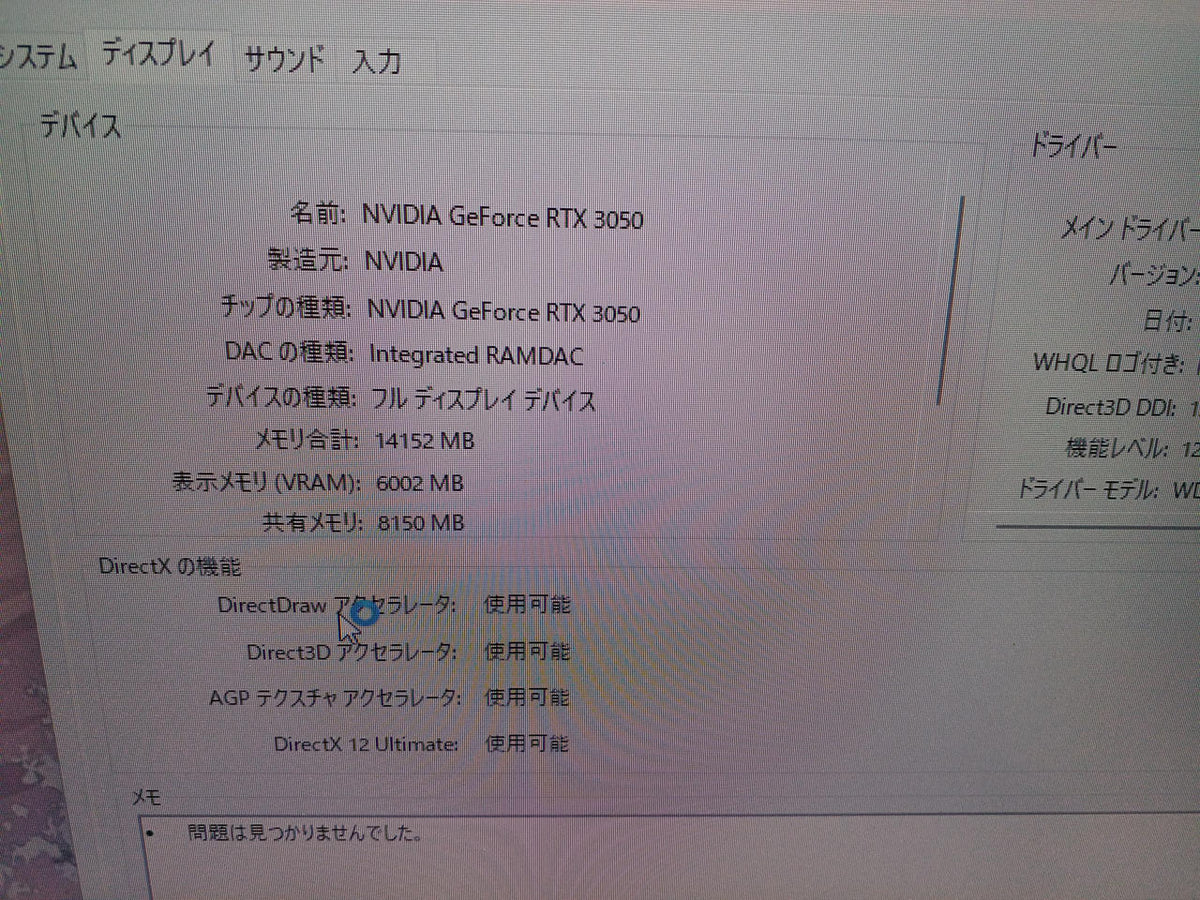1200x900 pixels.
Task: Click the DirectX 12 Ultimate: label
Action: 367,744
